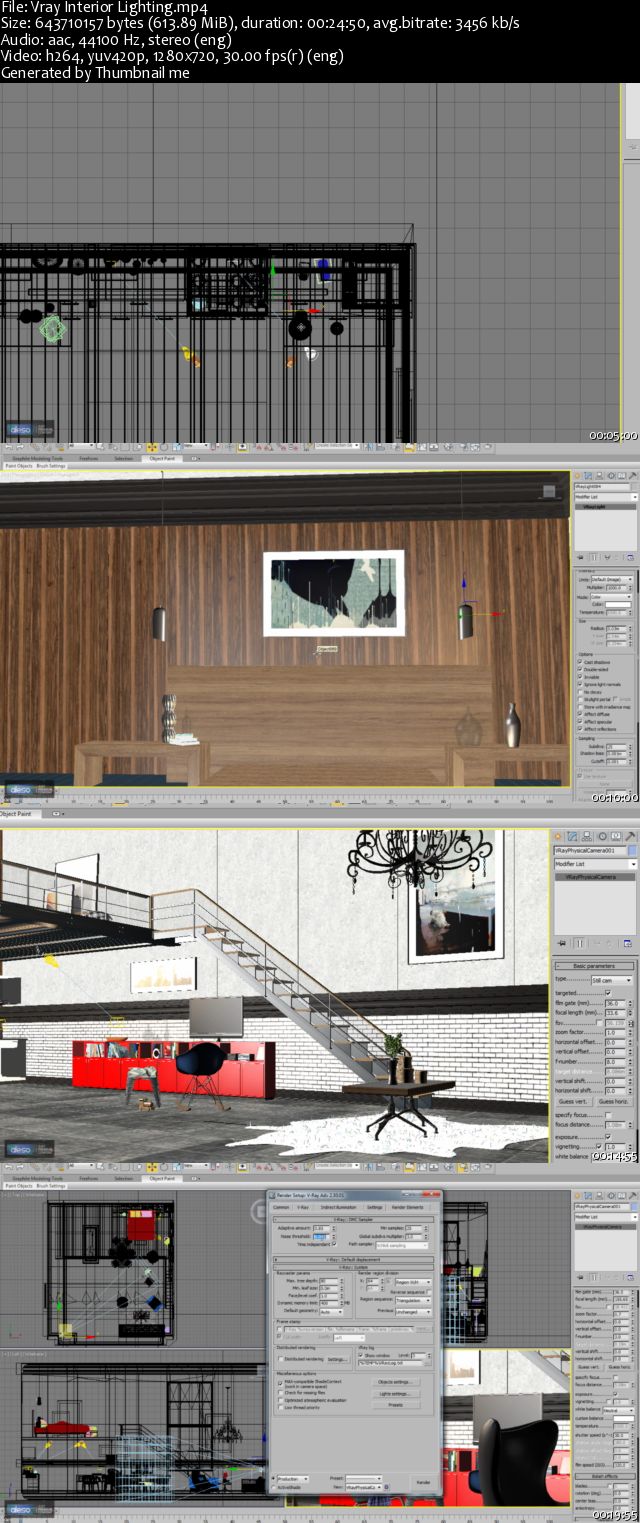
Task: Toggle Show End Result icon under VRayLight stack
Action: (594, 557)
